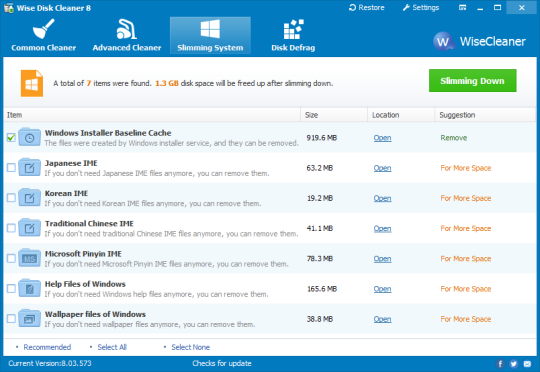Click the green Slimming Down button

(472, 81)
